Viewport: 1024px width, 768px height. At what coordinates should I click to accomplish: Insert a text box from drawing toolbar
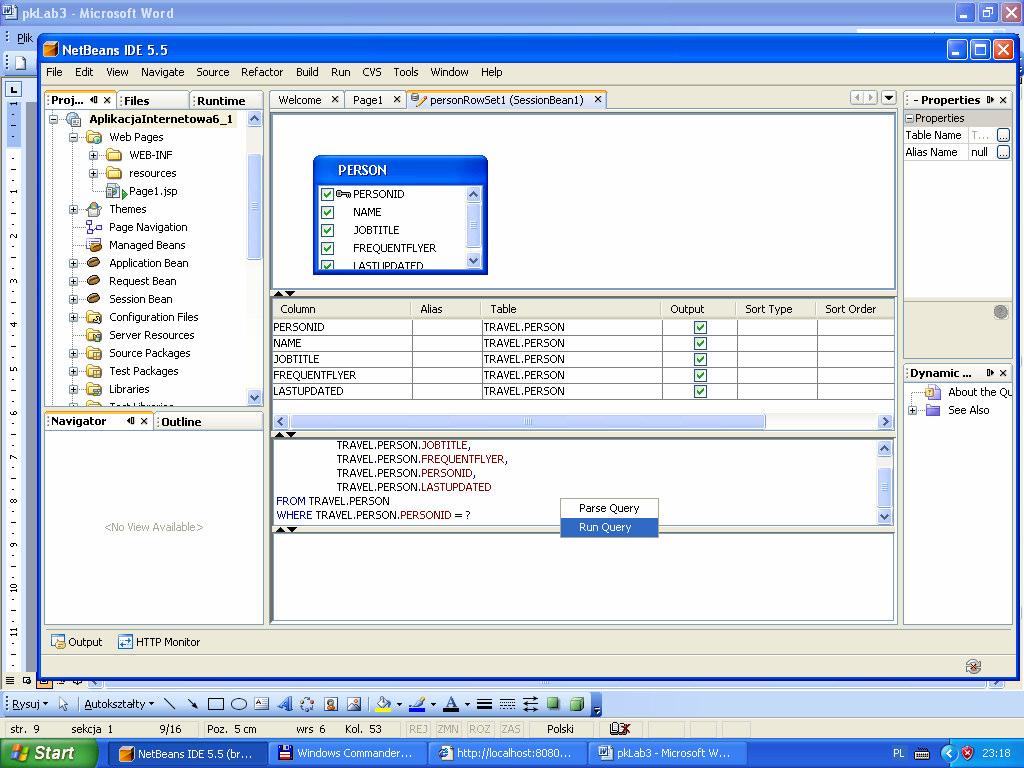[x=262, y=704]
